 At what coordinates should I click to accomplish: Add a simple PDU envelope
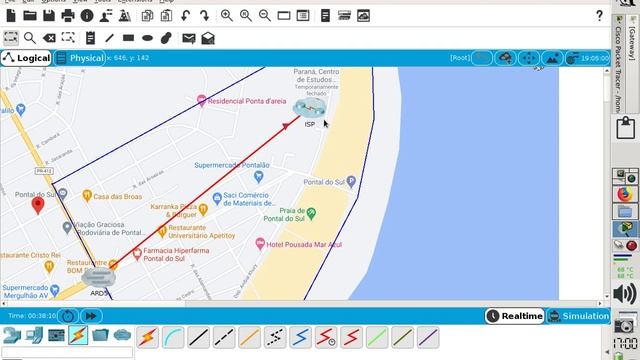click(189, 38)
